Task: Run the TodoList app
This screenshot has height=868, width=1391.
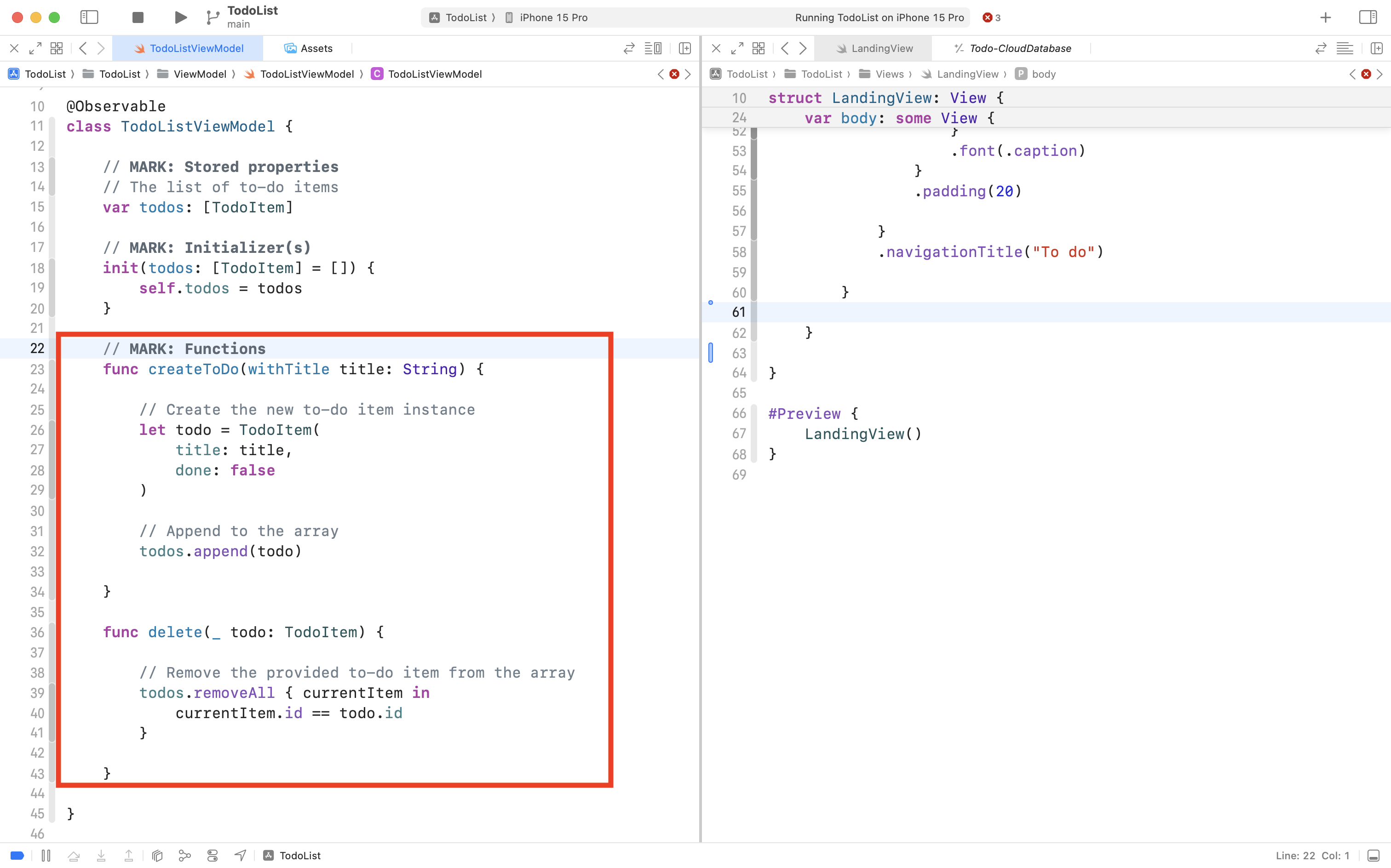Action: [x=180, y=17]
